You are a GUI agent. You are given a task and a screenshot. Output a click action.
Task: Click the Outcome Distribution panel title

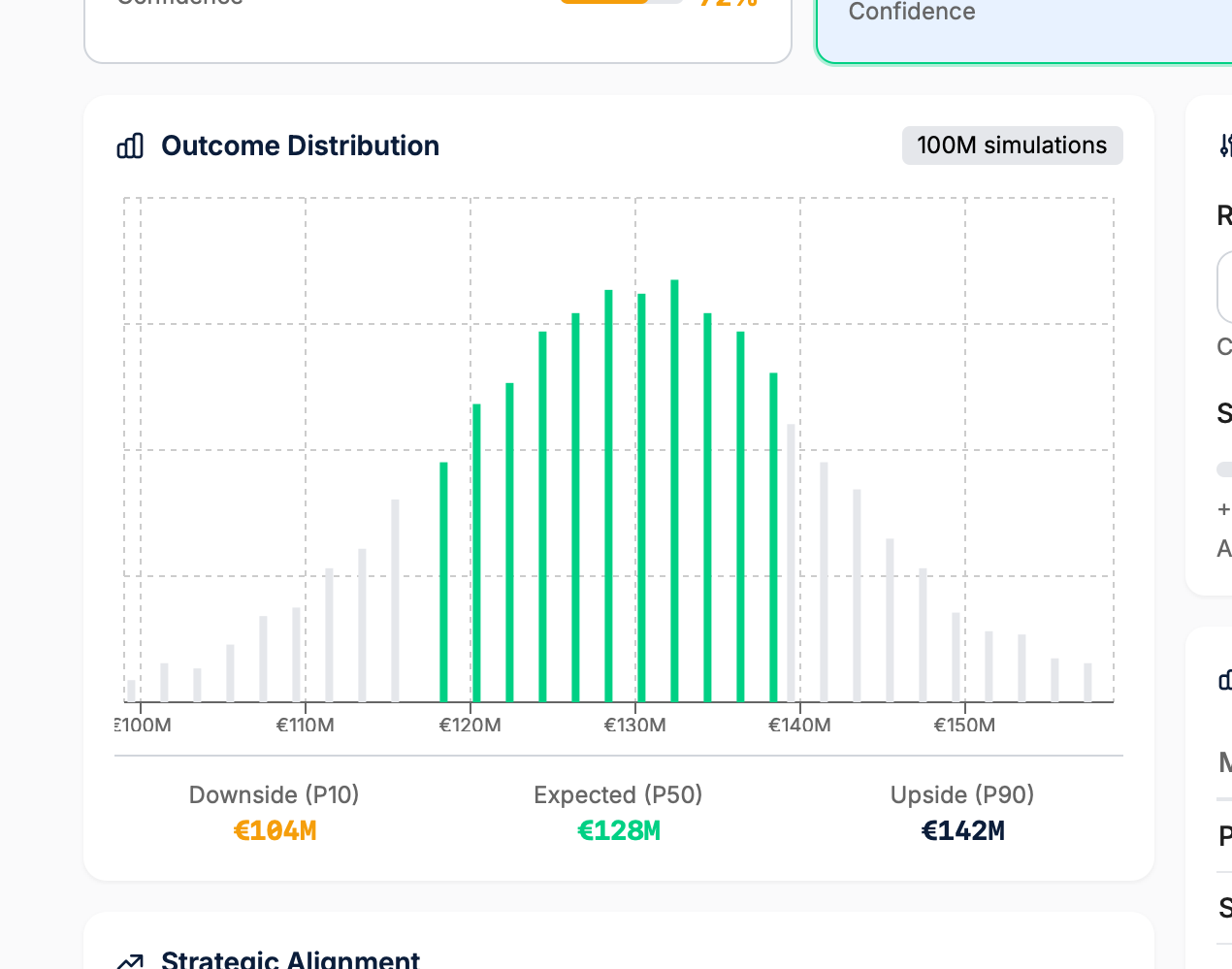pos(300,145)
